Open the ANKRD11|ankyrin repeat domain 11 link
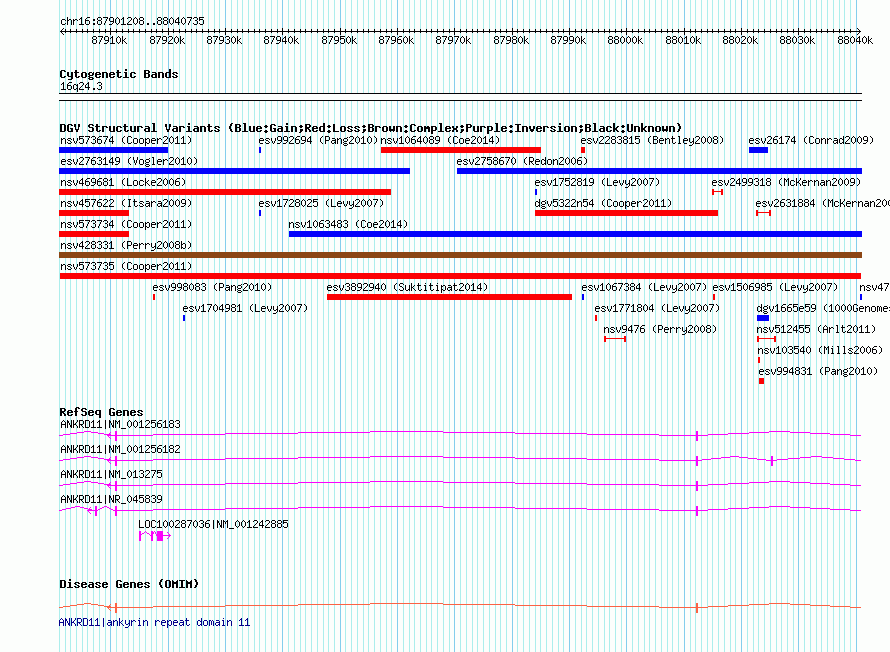The image size is (890, 652). tap(154, 622)
